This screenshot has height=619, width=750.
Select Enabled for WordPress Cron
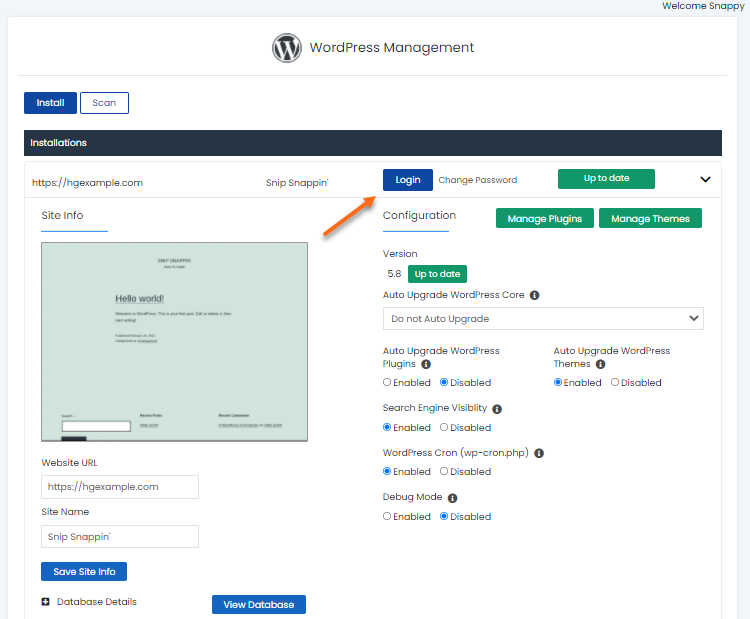point(387,471)
